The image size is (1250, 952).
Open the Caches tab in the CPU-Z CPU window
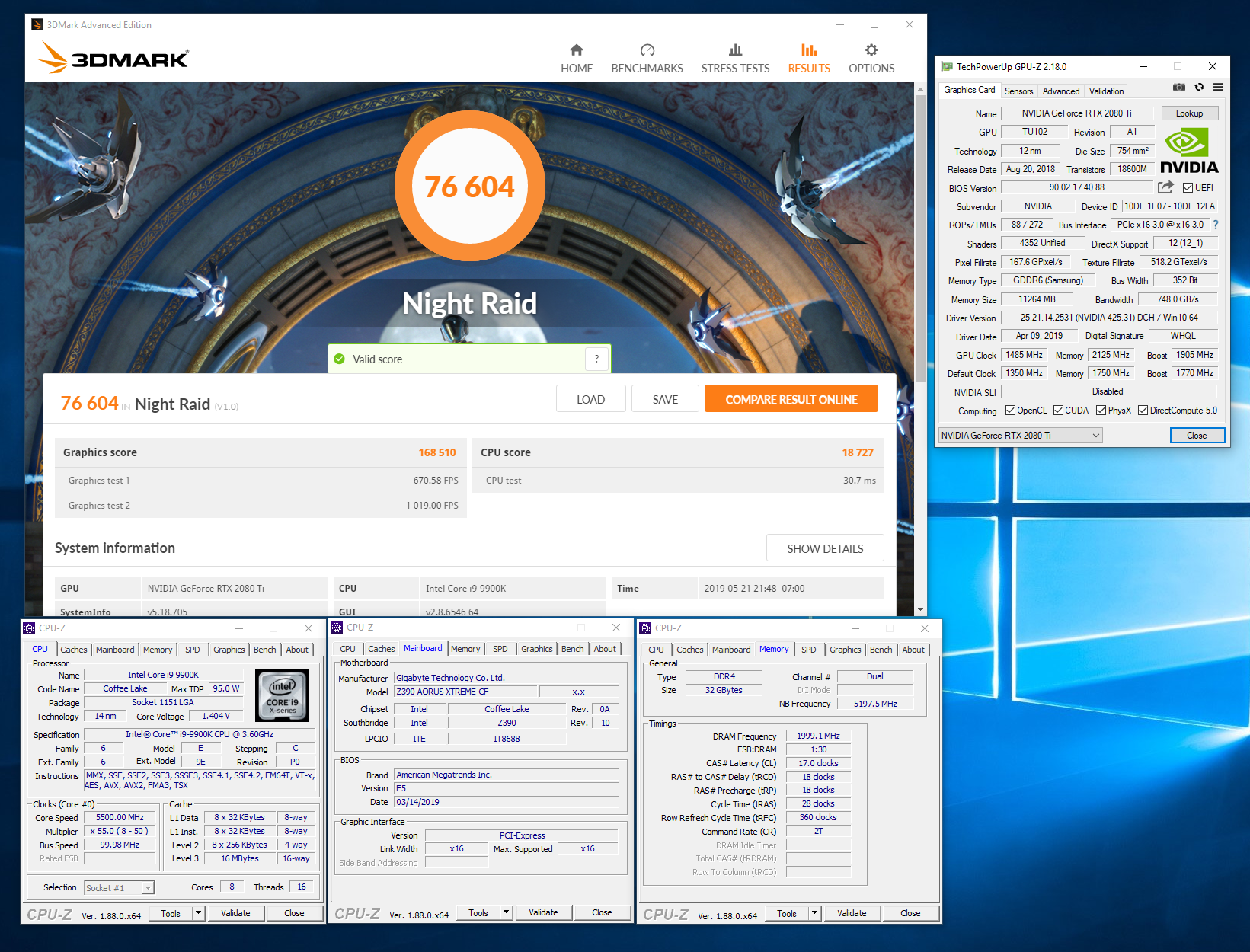(x=74, y=650)
